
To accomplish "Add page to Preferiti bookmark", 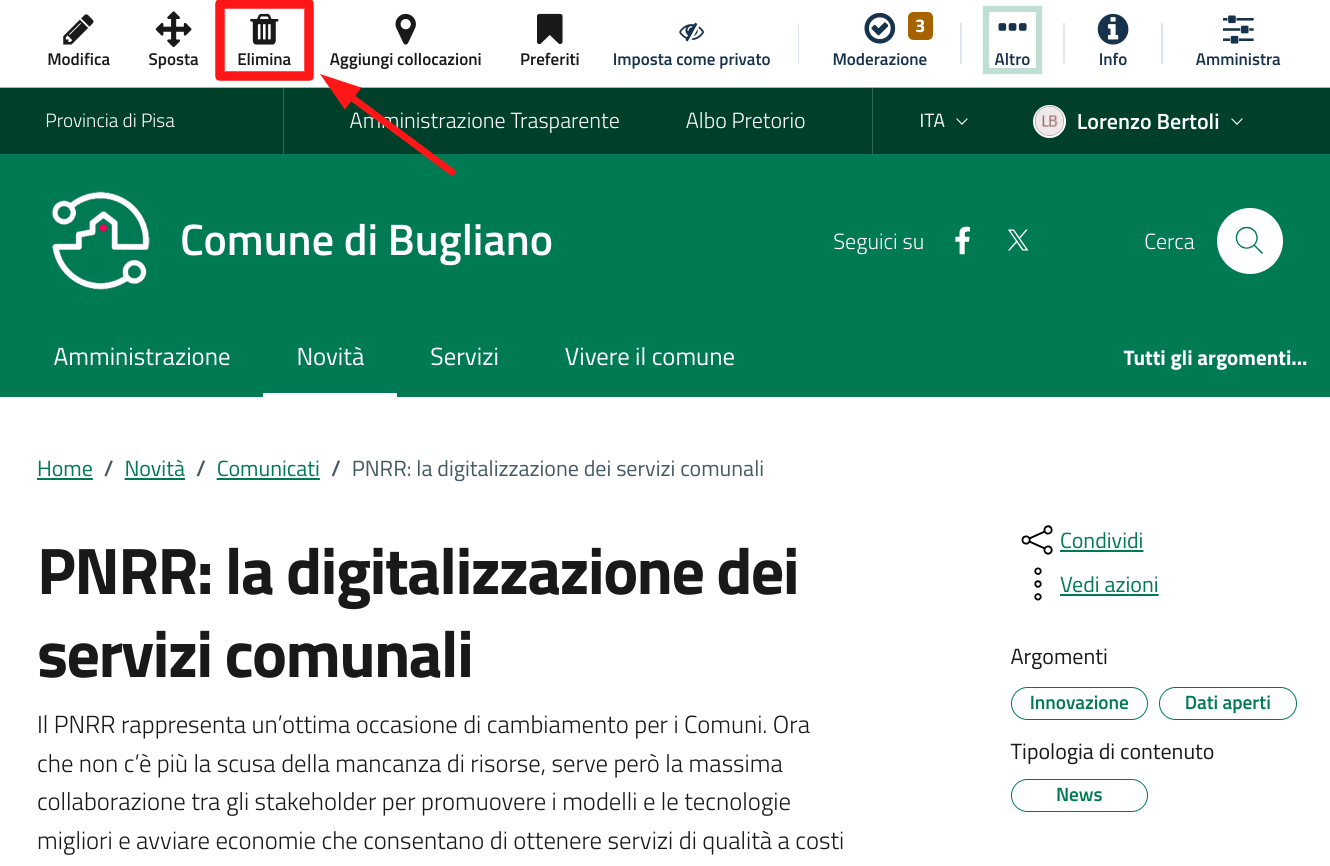I will (x=549, y=31).
